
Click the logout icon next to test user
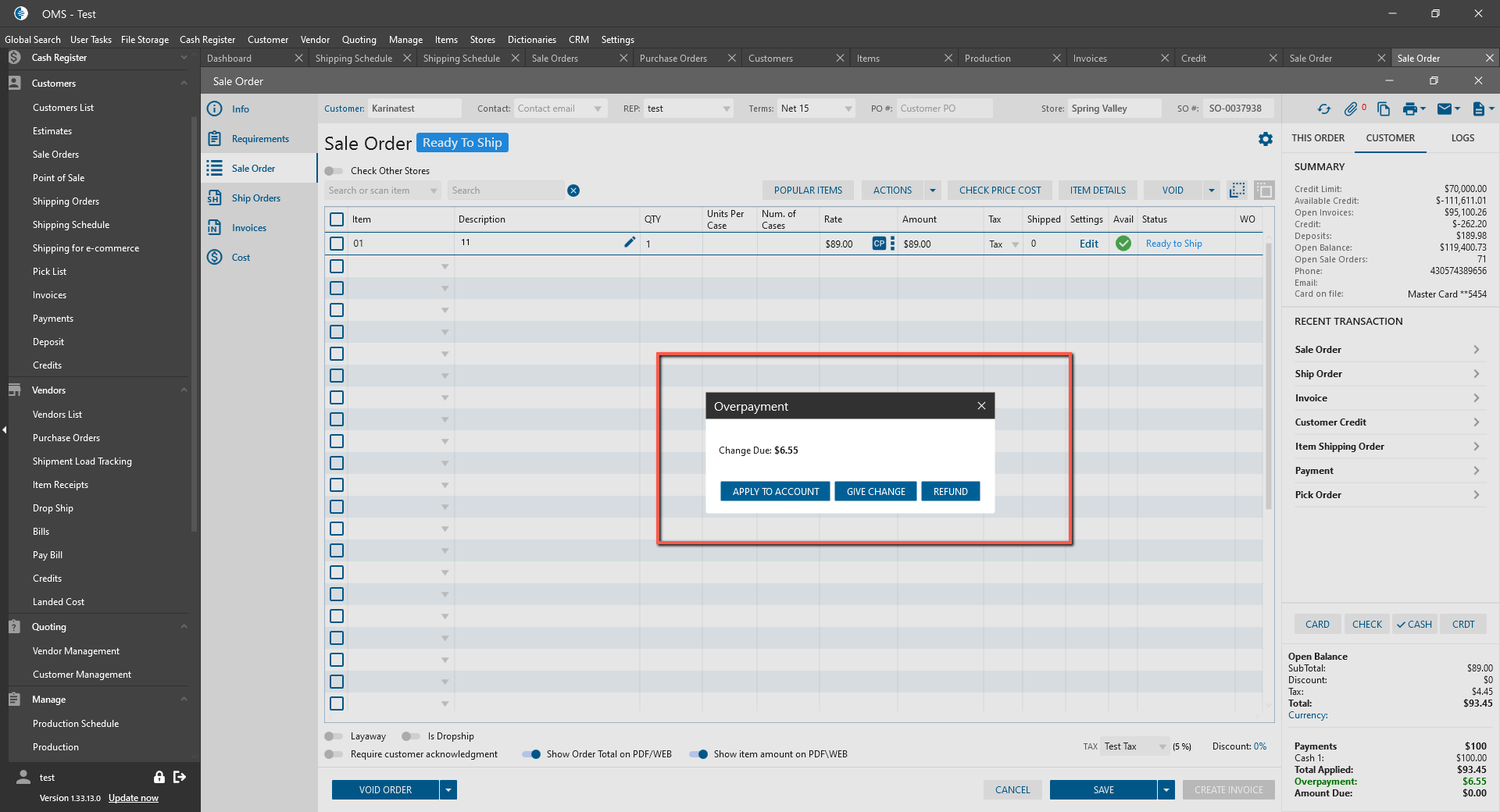pyautogui.click(x=180, y=777)
